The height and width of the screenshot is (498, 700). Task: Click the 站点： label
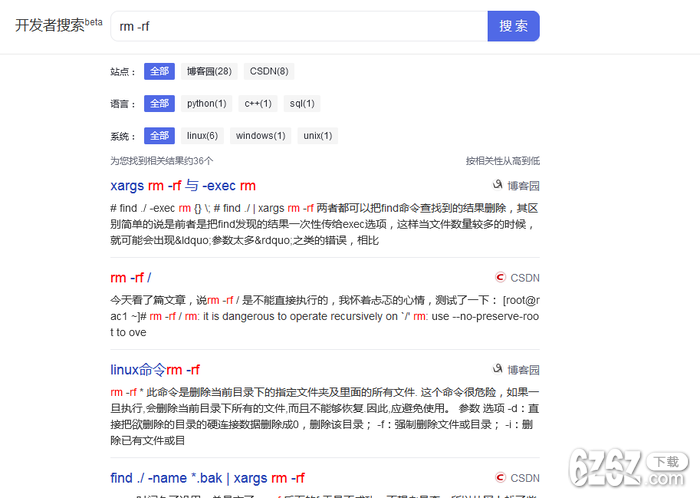click(123, 72)
